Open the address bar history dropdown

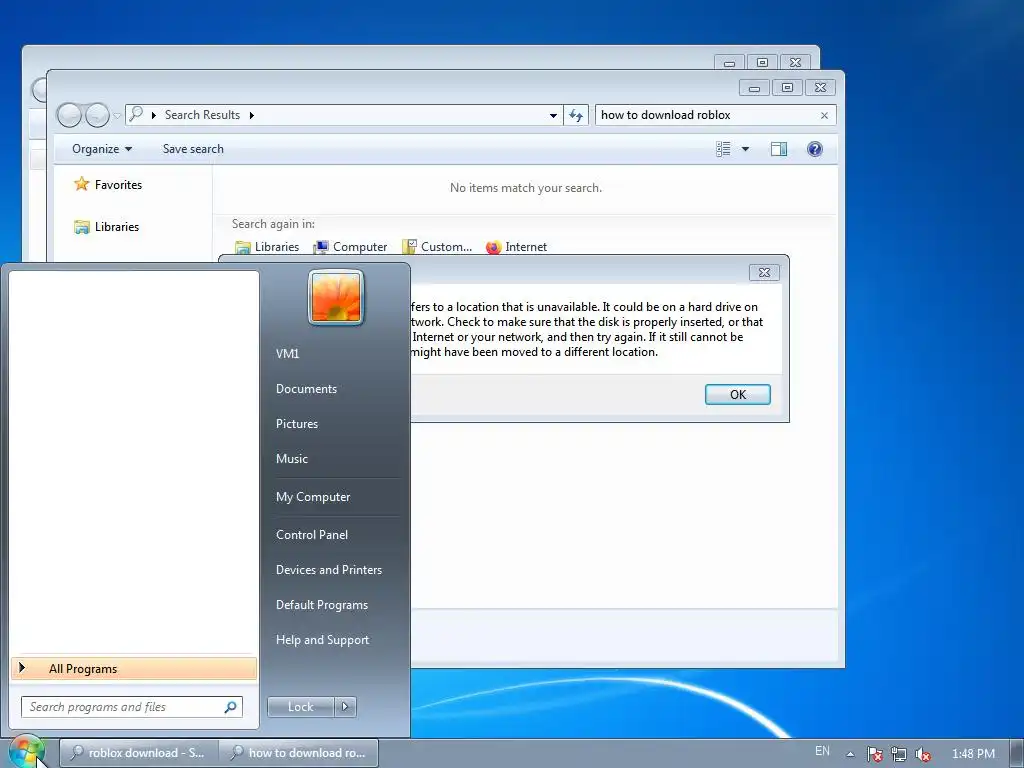click(553, 116)
